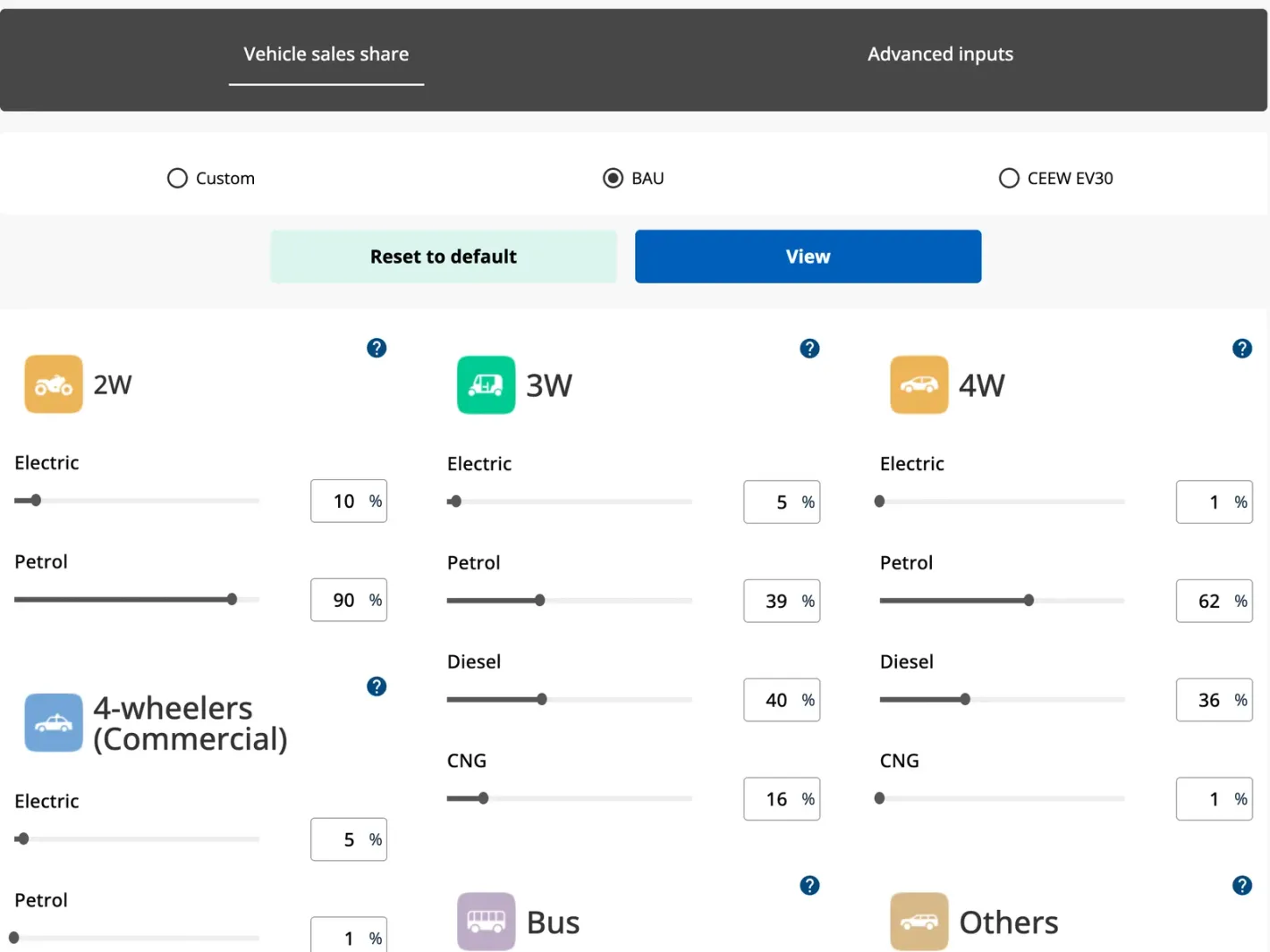This screenshot has height=952, width=1270.
Task: Adjust the 3W Diesel slider handle
Action: click(x=542, y=699)
